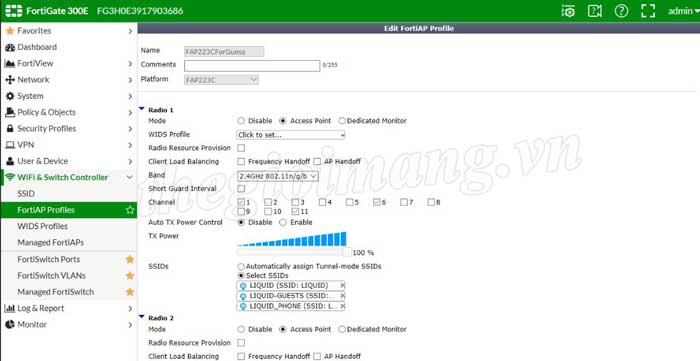Collapse the Radio 1 section triangle

[x=142, y=109]
